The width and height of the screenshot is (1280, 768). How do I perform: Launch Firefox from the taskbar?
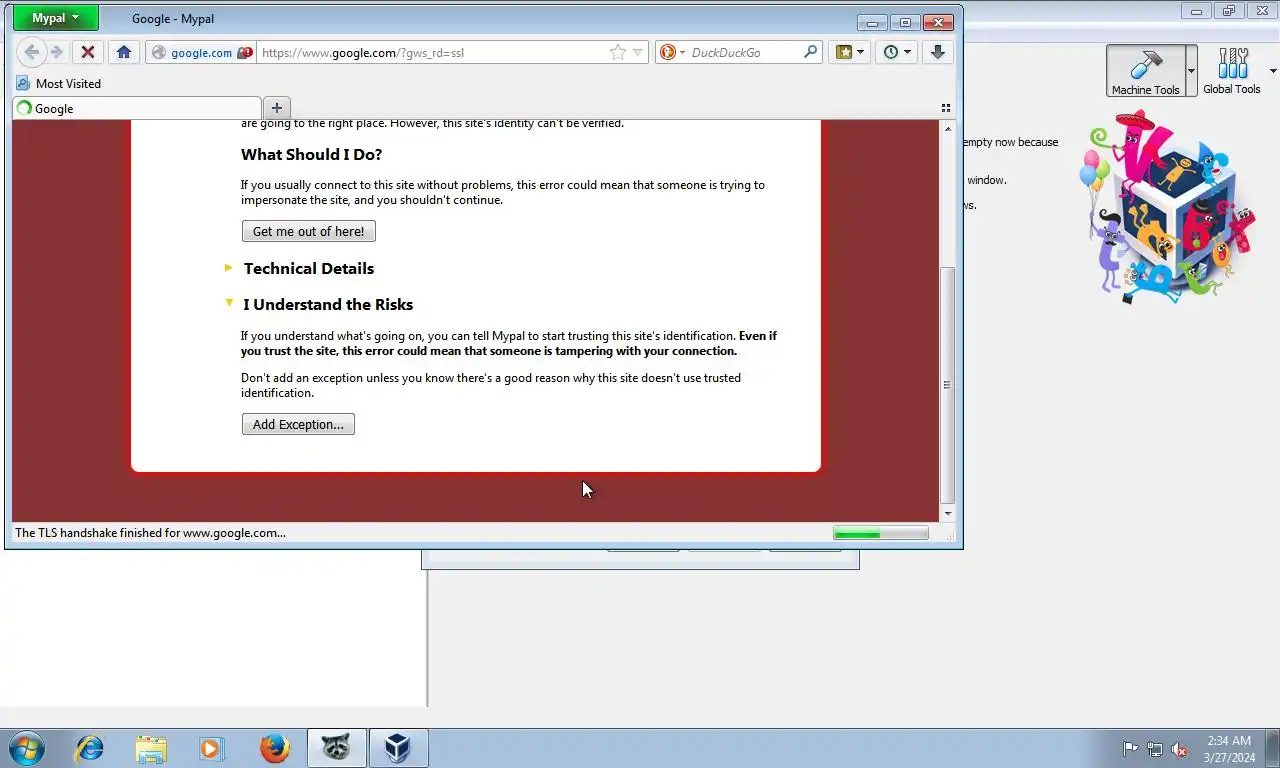[x=274, y=748]
